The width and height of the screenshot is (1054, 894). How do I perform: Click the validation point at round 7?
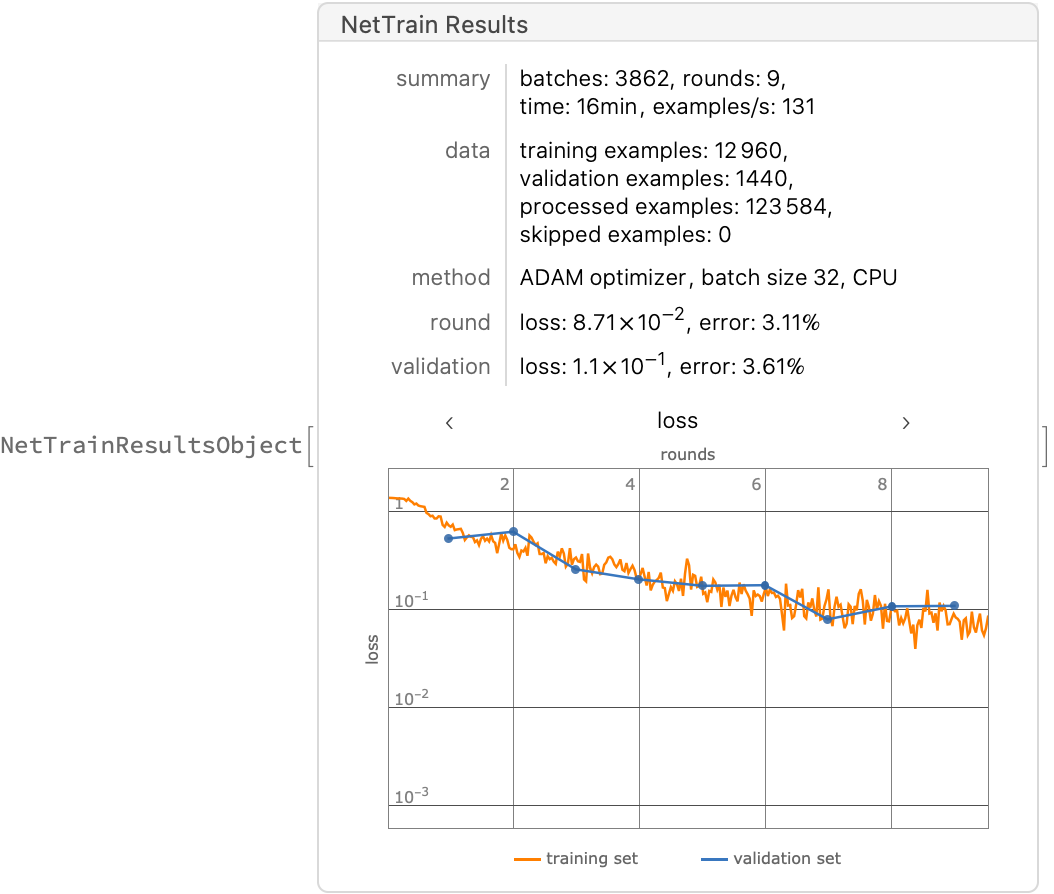[x=828, y=620]
